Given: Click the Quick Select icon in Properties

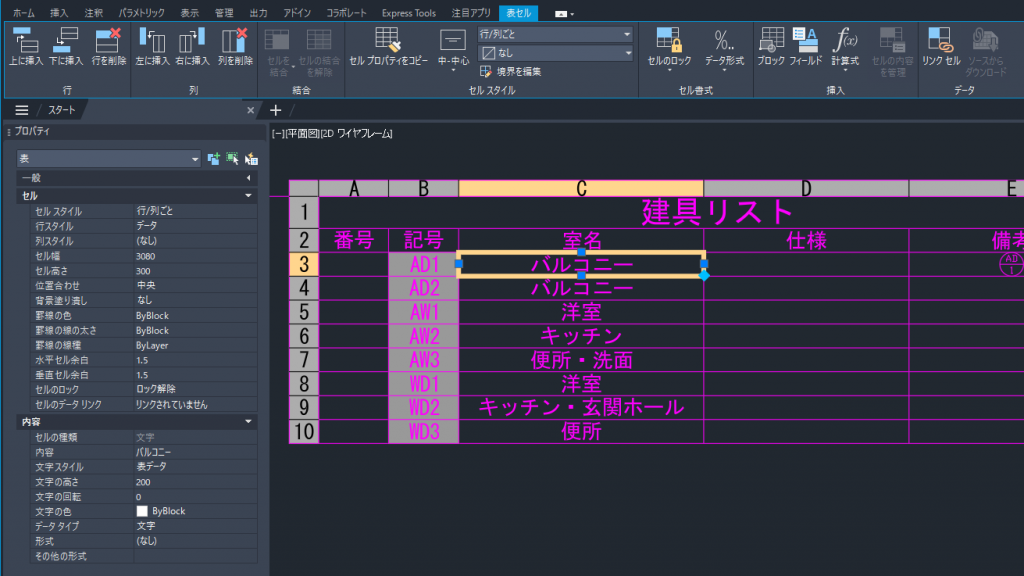Looking at the screenshot, I should coord(251,158).
